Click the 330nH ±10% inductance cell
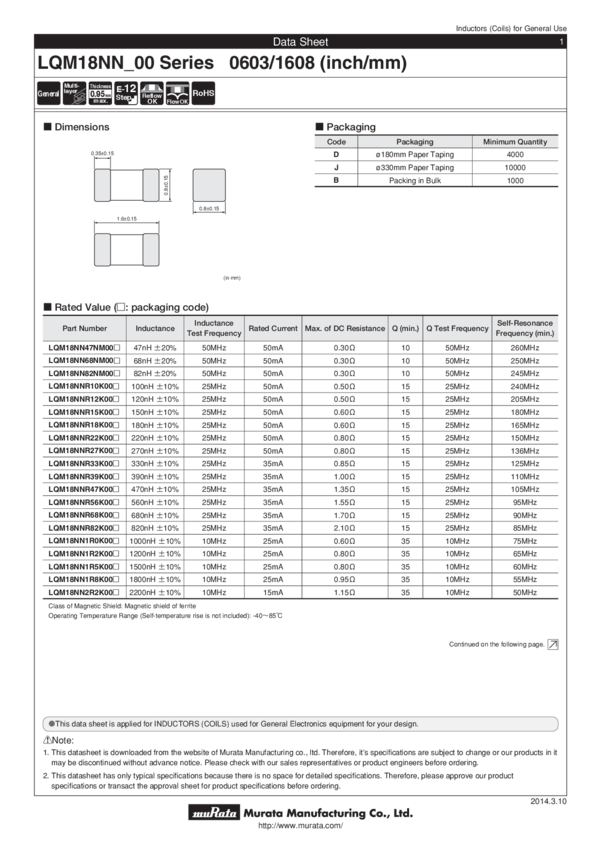Viewport: 601px width, 850px height. click(x=155, y=464)
